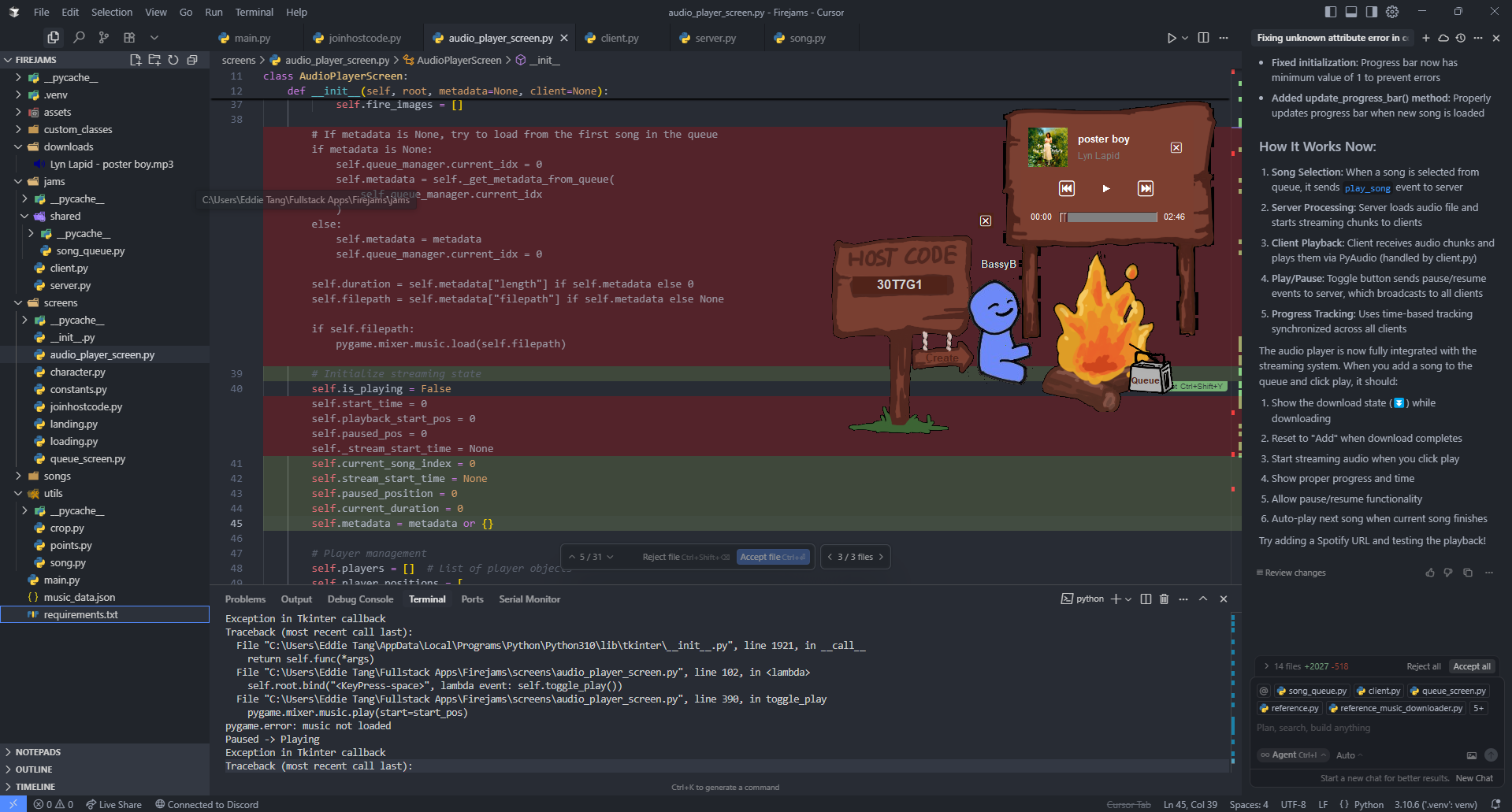Open the Auto model dropdown
This screenshot has width=1512, height=812.
[1349, 755]
